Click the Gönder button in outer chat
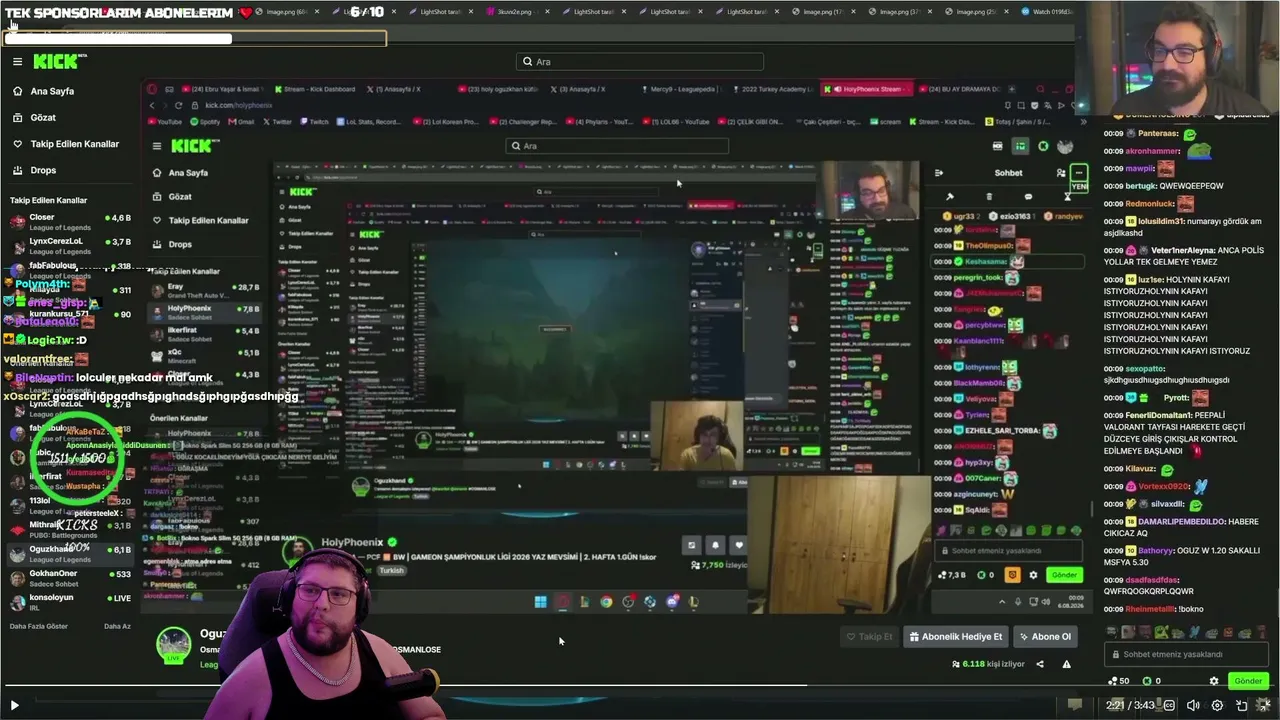1280x720 pixels. point(1248,681)
